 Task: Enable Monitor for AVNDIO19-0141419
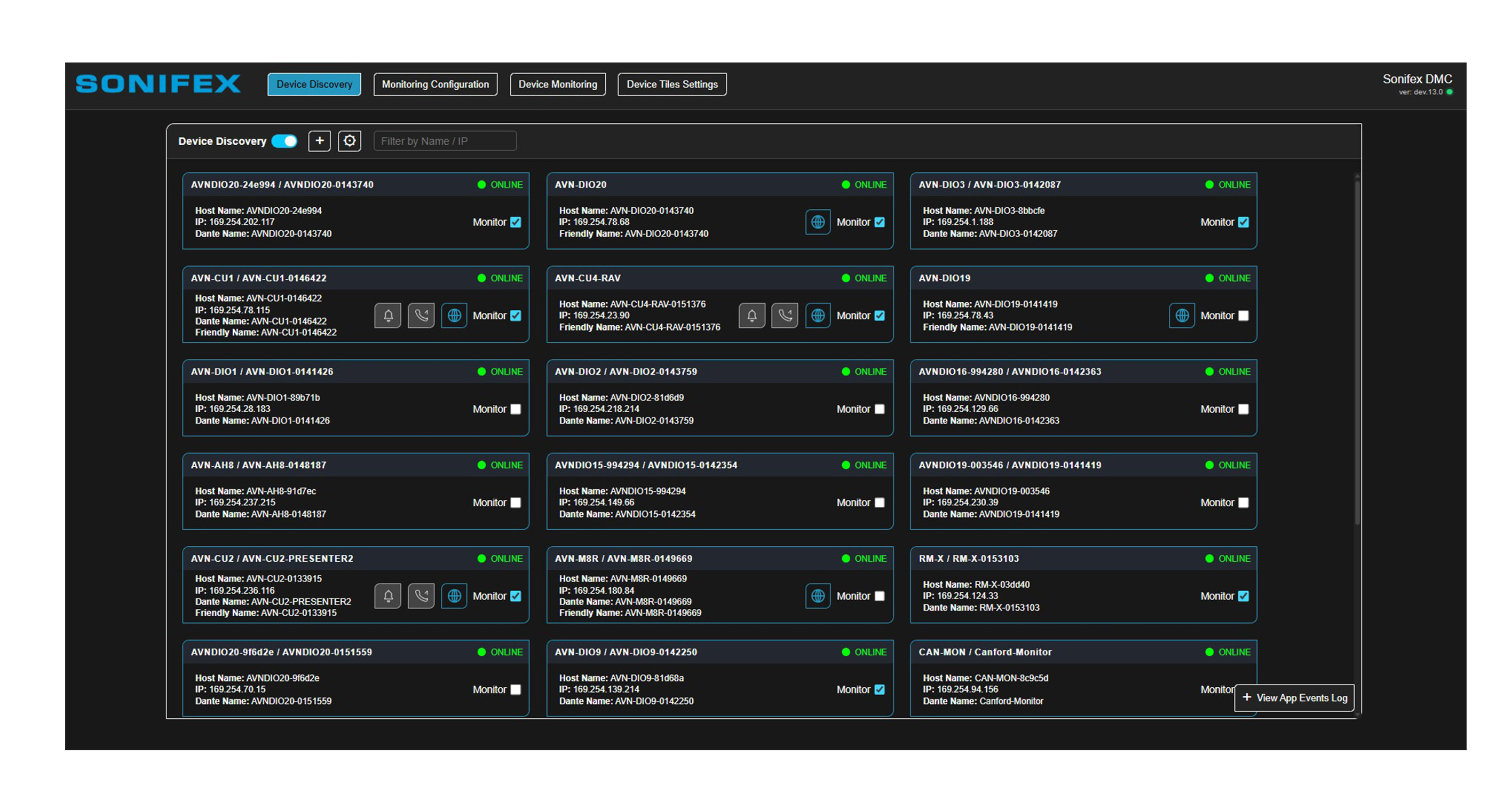[x=1243, y=502]
